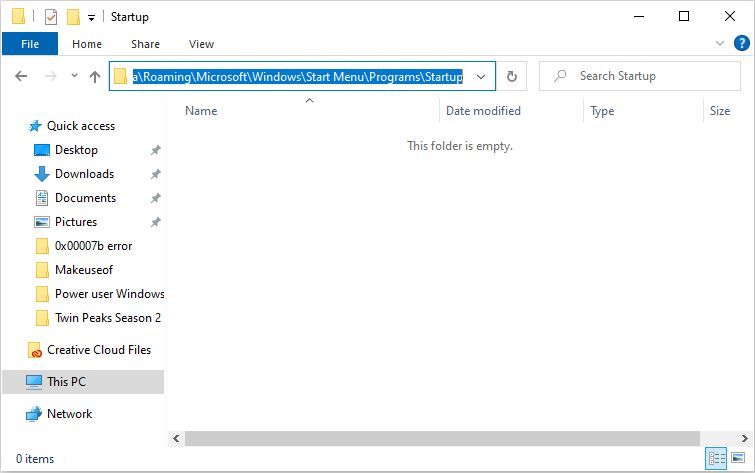Switch to Details view layout icon
The image size is (755, 473).
(x=716, y=458)
